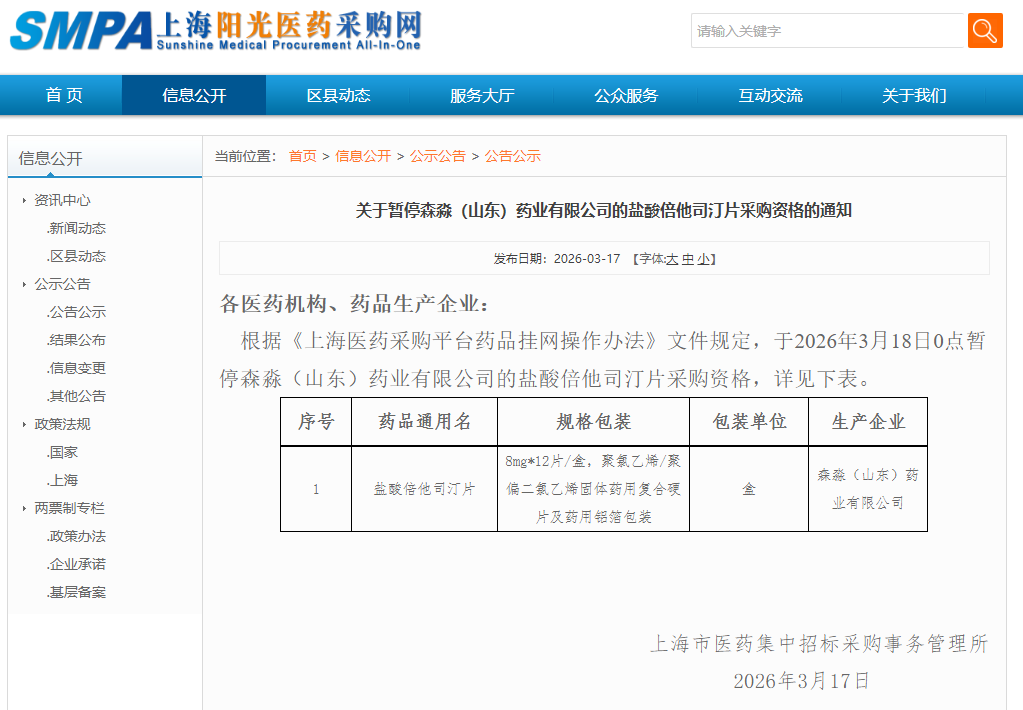Click 首页 in the breadcrumb path
Screen dimensions: 1023x710
pos(302,156)
